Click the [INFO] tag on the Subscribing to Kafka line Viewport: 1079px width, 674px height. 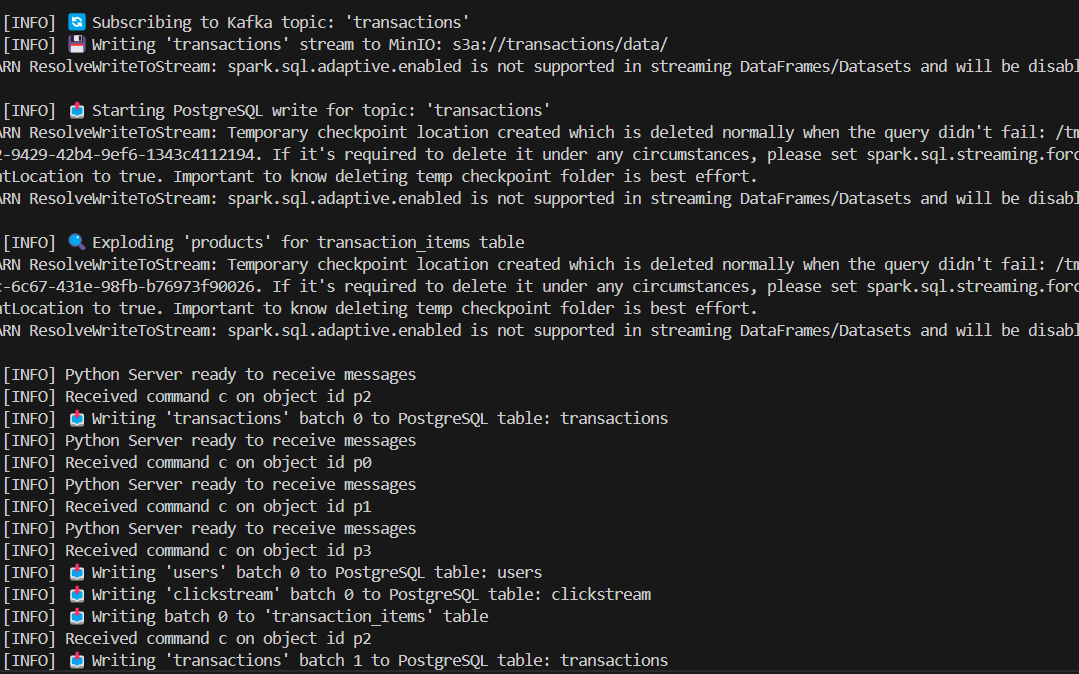tap(30, 22)
